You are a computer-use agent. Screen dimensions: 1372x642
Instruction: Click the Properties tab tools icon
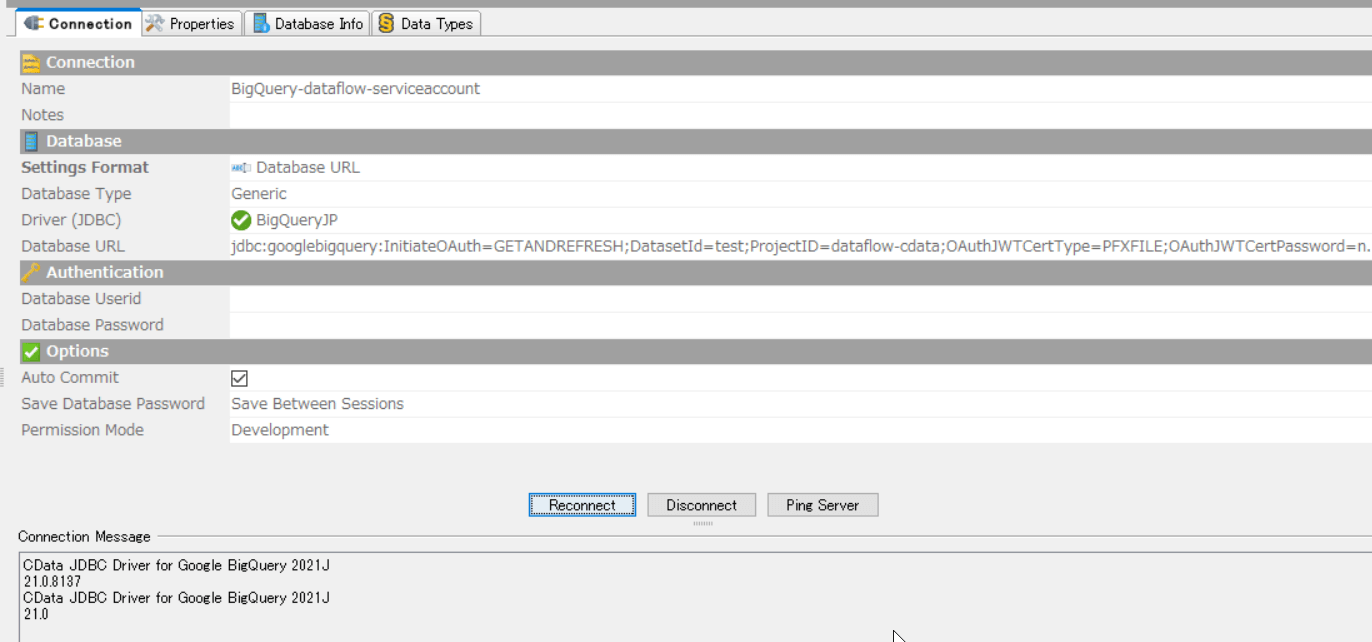point(155,23)
